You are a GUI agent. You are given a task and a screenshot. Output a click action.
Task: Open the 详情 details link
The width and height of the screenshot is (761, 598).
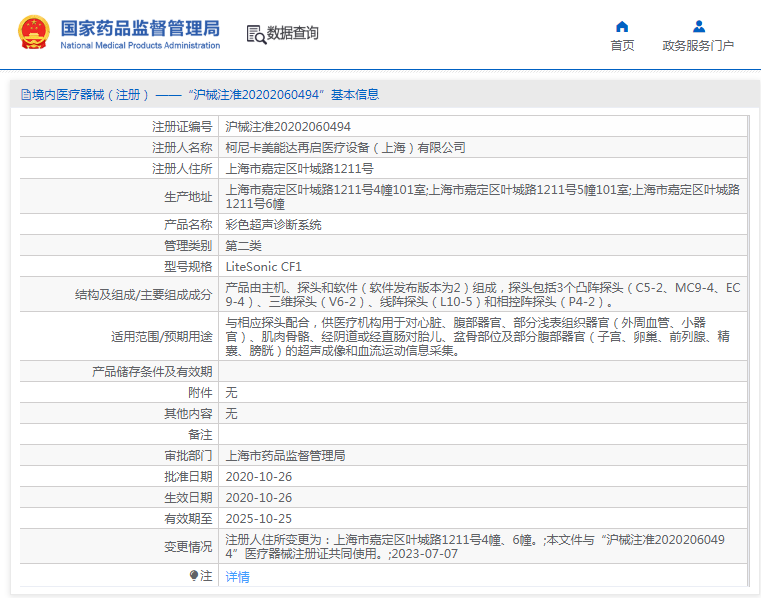tap(237, 577)
